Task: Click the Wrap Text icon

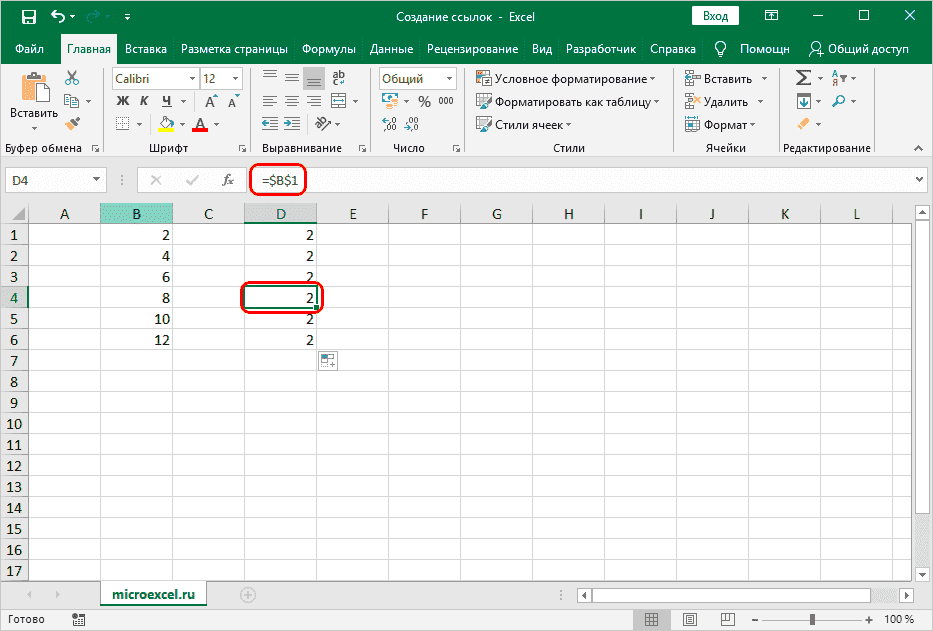Action: [339, 78]
